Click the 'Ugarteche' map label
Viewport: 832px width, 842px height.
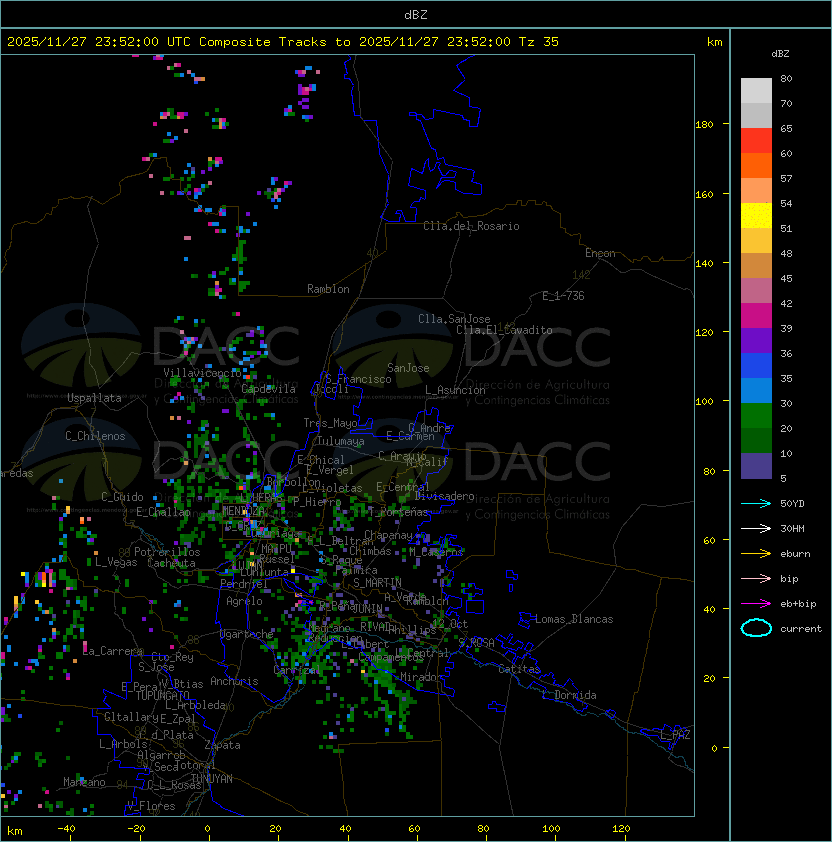click(x=247, y=634)
